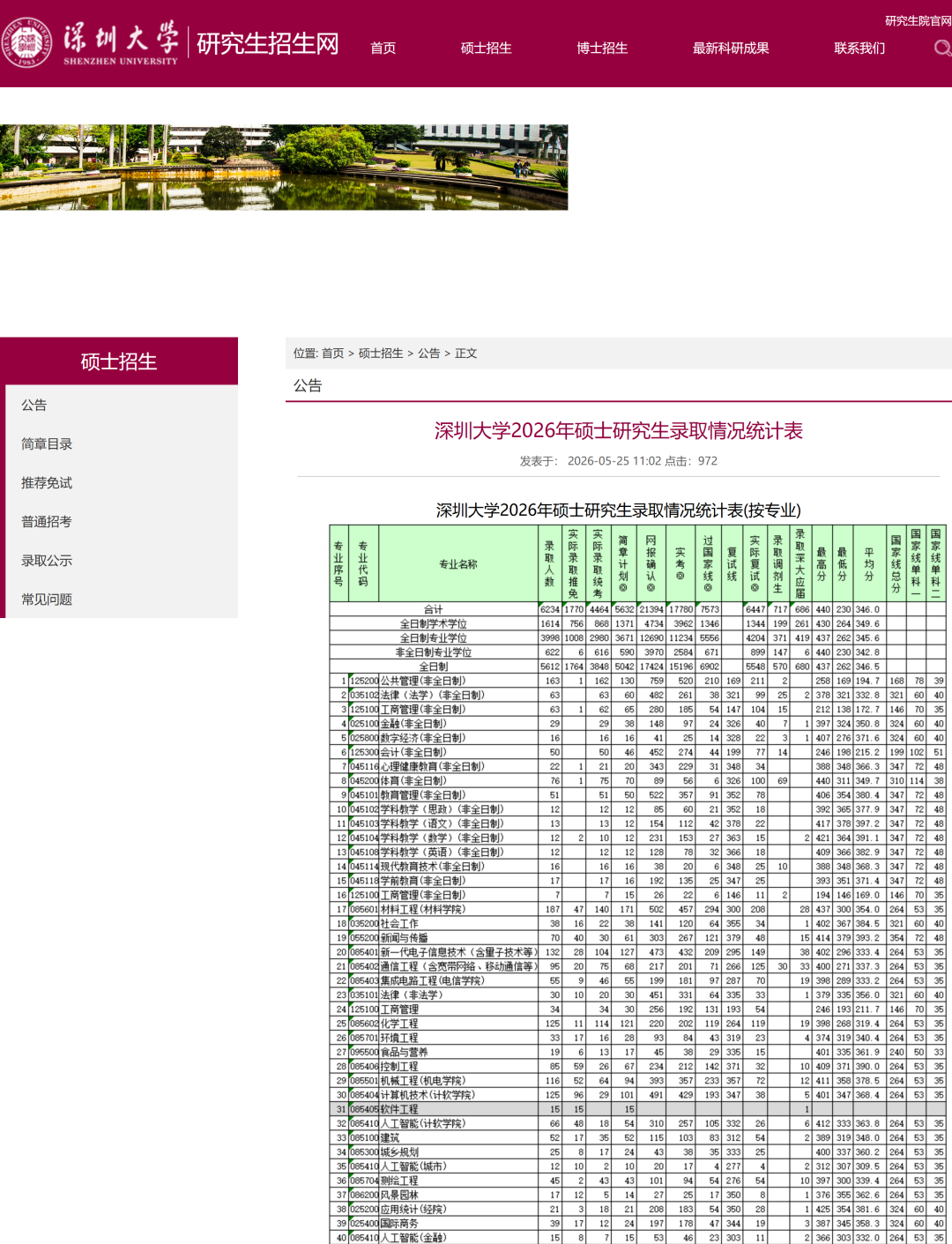Click 硕士招生 in the breadcrumb
The width and height of the screenshot is (952, 1244).
point(381,353)
